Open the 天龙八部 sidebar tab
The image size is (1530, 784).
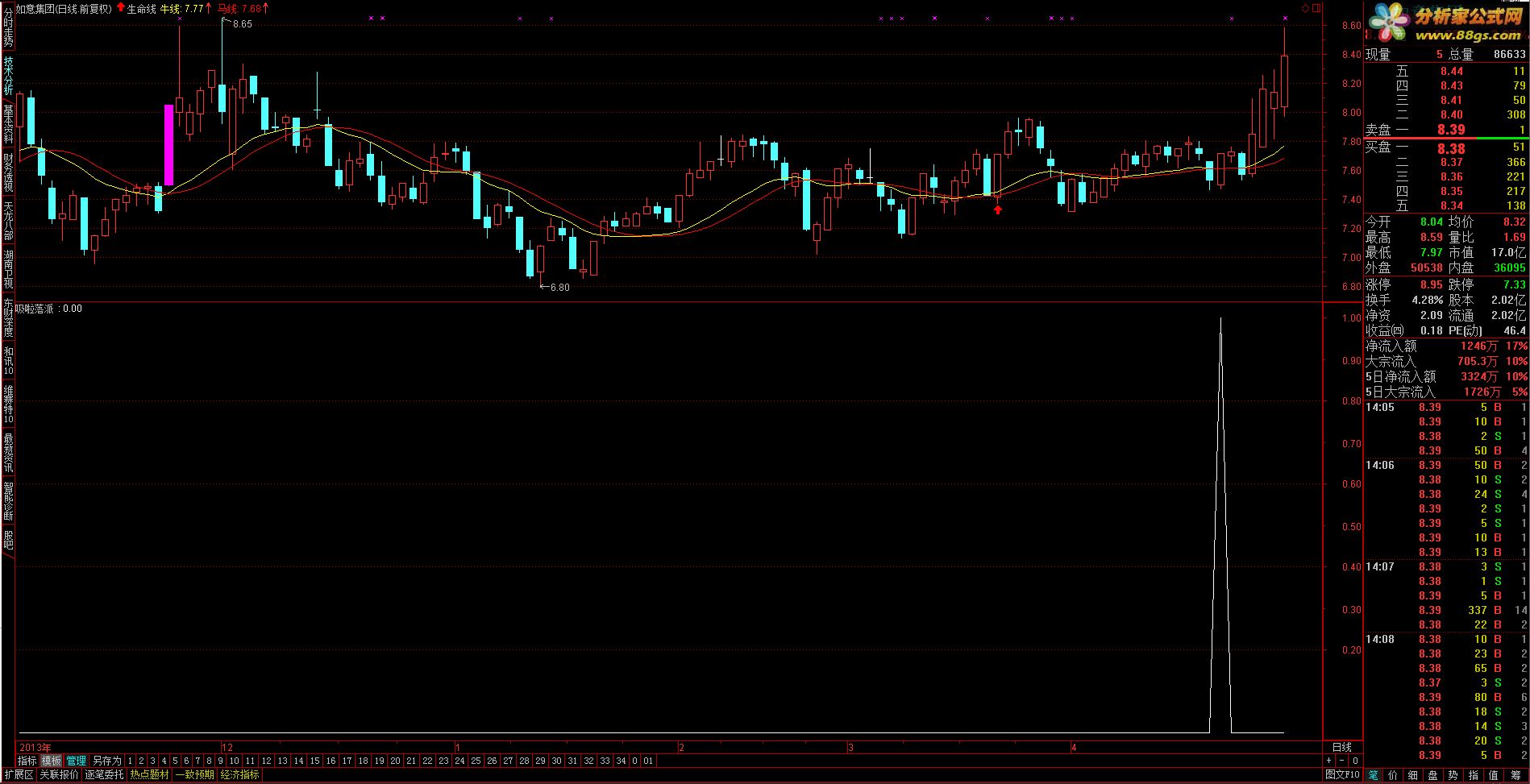8,221
